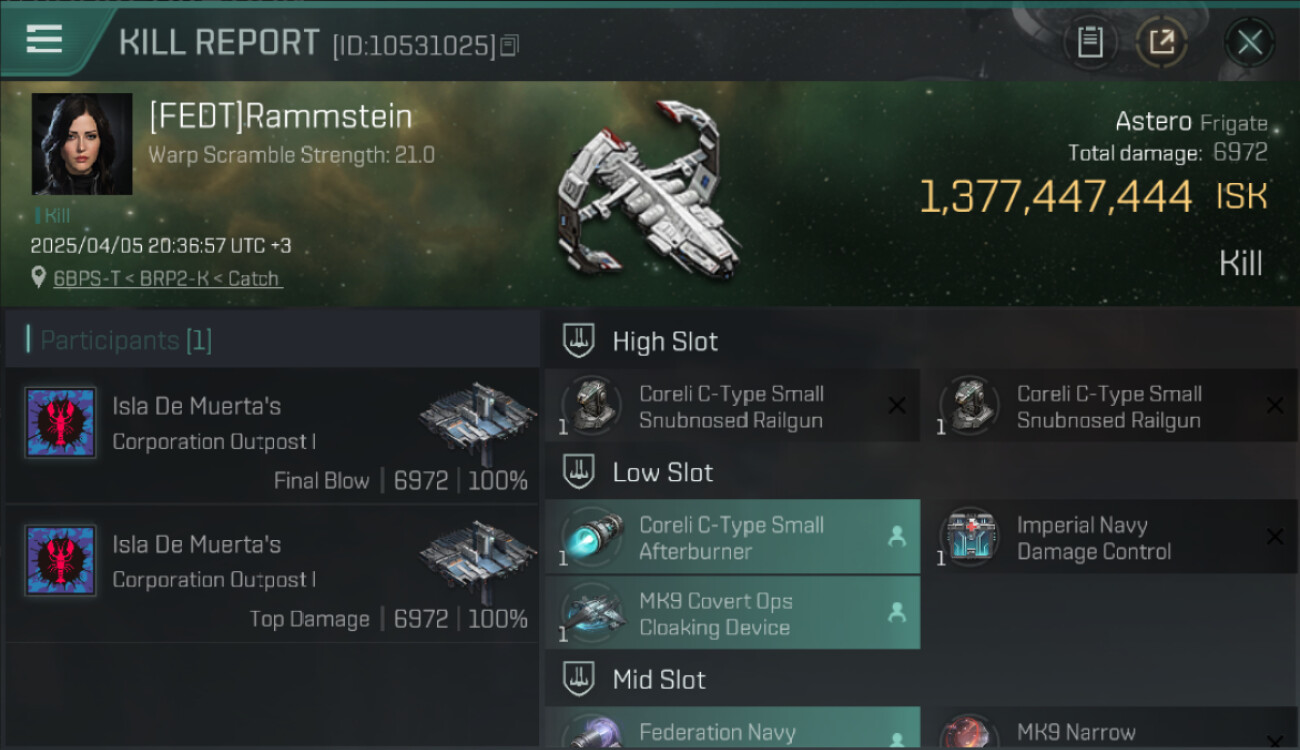Click the share export icon

(1162, 42)
